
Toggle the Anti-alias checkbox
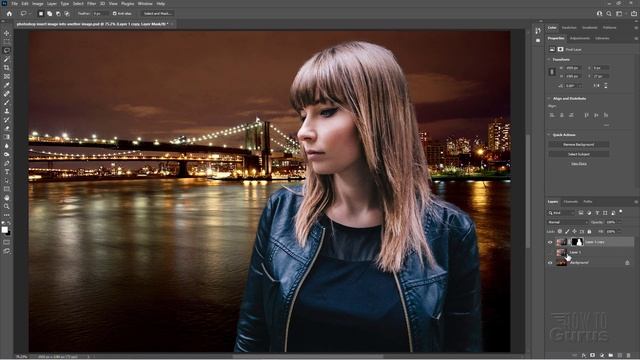tap(115, 13)
